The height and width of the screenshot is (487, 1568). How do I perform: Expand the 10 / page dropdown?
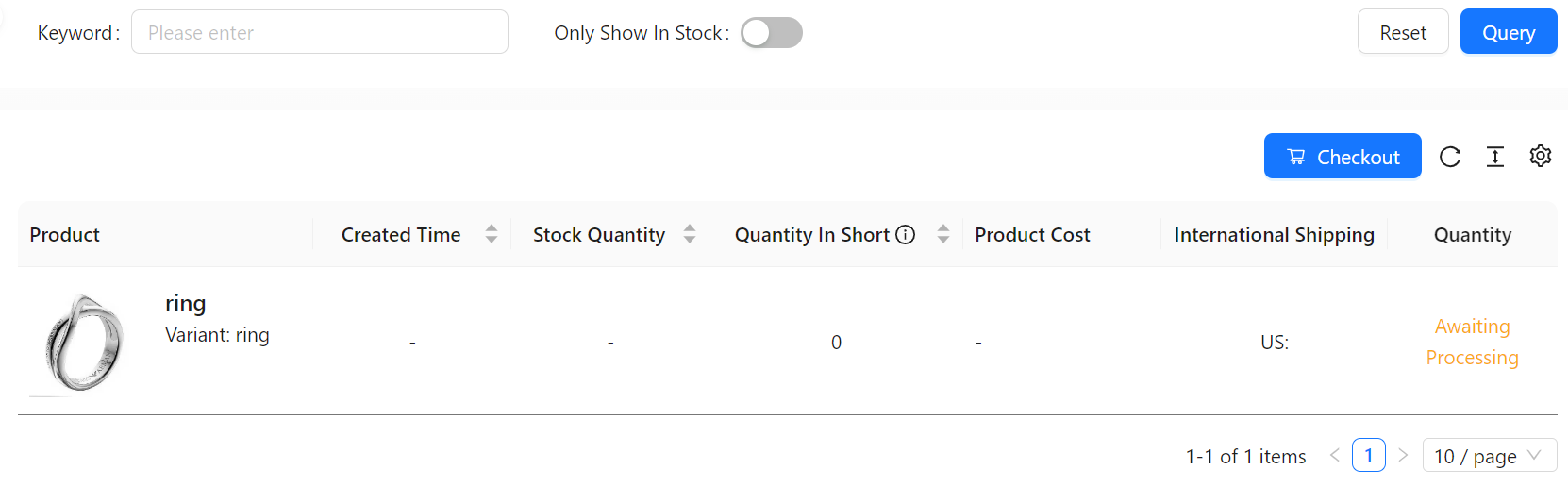coord(1489,455)
